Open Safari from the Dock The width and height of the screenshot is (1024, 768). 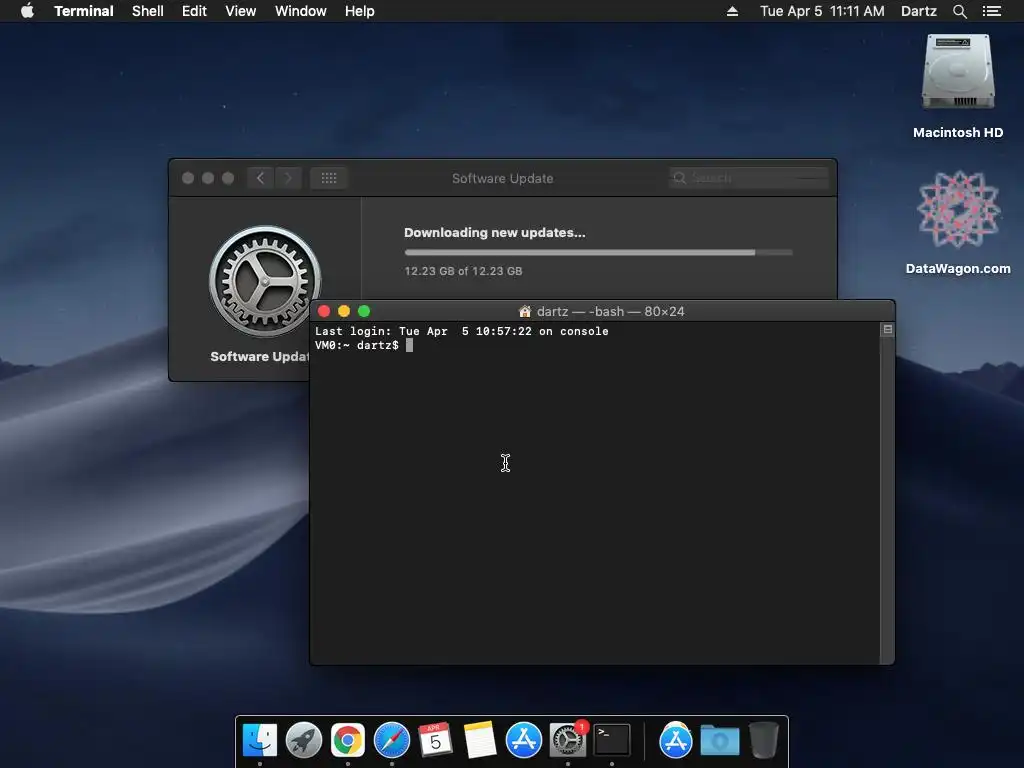click(392, 741)
